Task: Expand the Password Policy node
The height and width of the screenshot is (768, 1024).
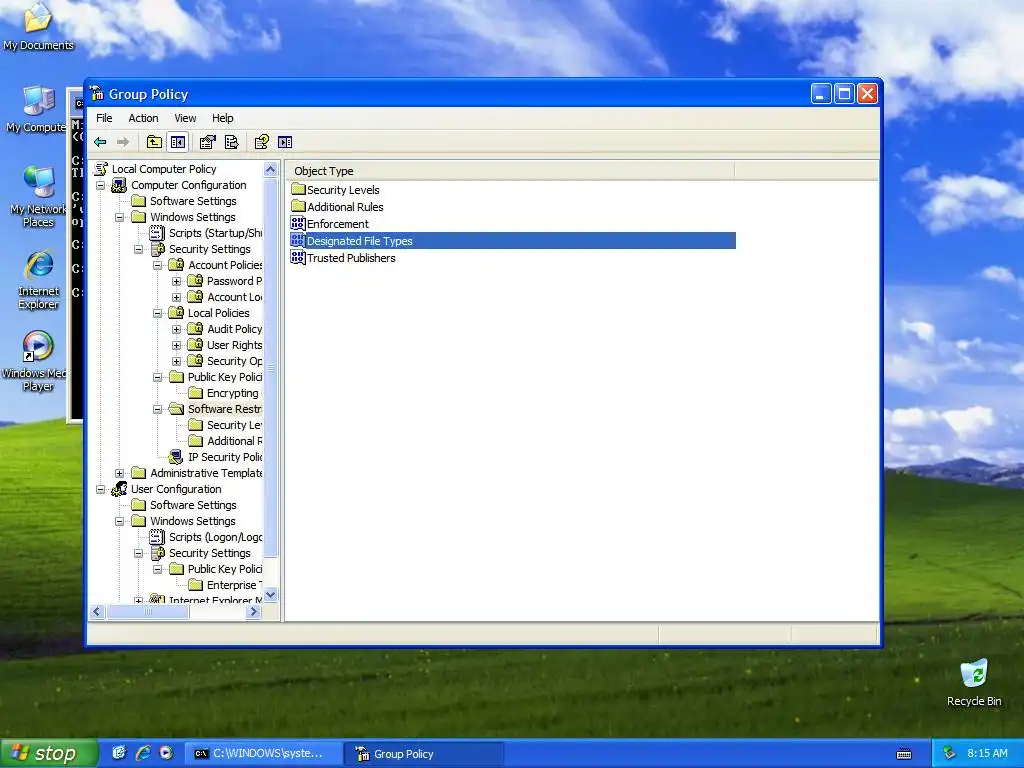Action: pyautogui.click(x=176, y=281)
